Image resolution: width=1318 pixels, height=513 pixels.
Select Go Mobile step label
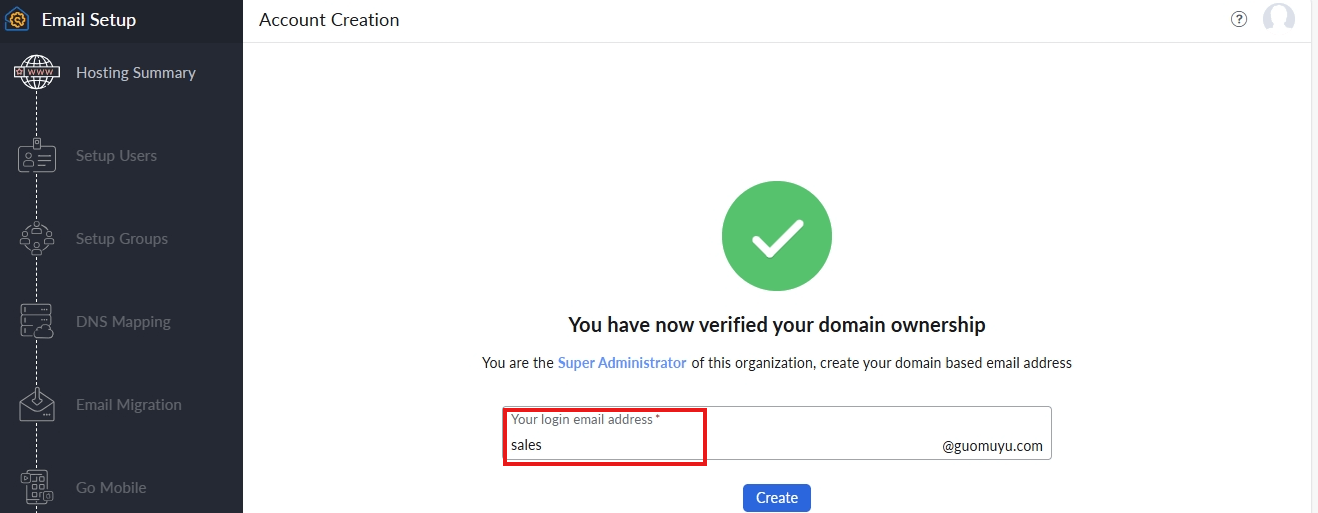pos(111,488)
